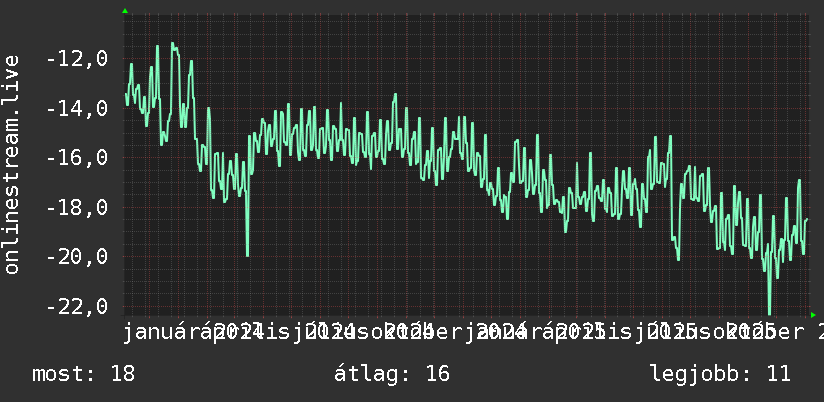Select the -14,0 y-axis label
Image resolution: width=824 pixels, height=402 pixels.
tap(77, 109)
